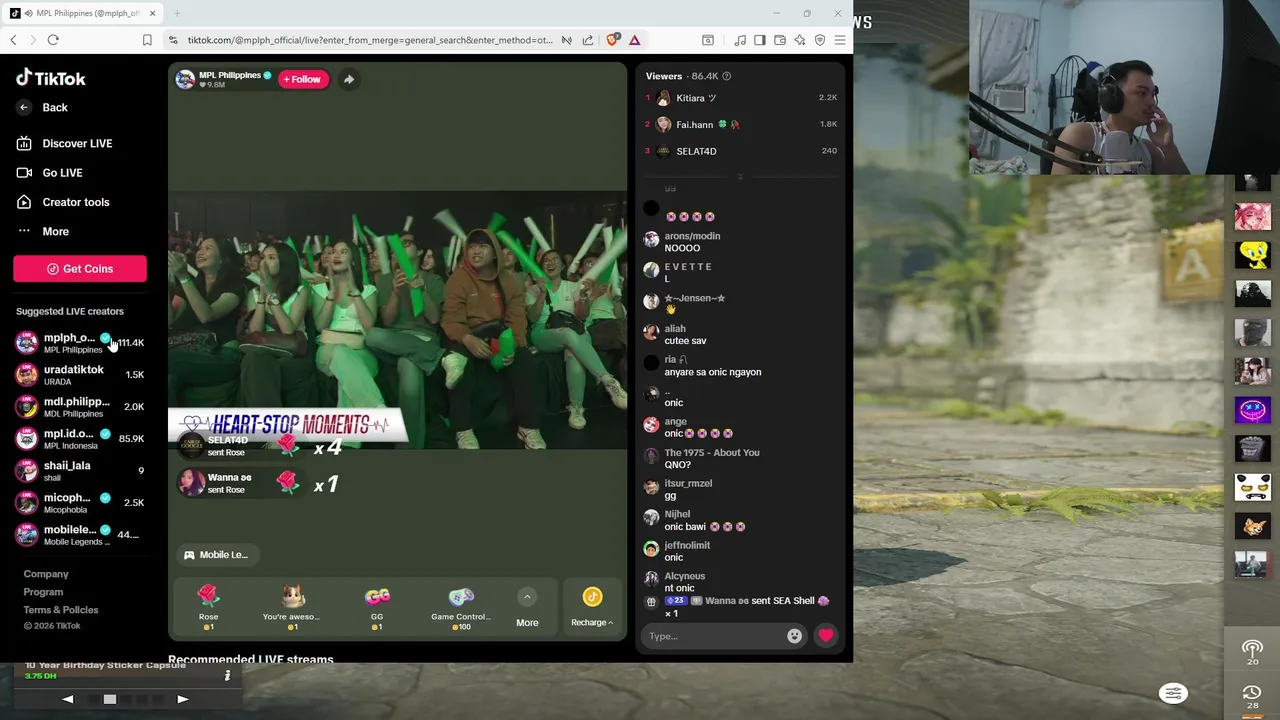Click next arrow in sticker capsule panel

coord(182,699)
